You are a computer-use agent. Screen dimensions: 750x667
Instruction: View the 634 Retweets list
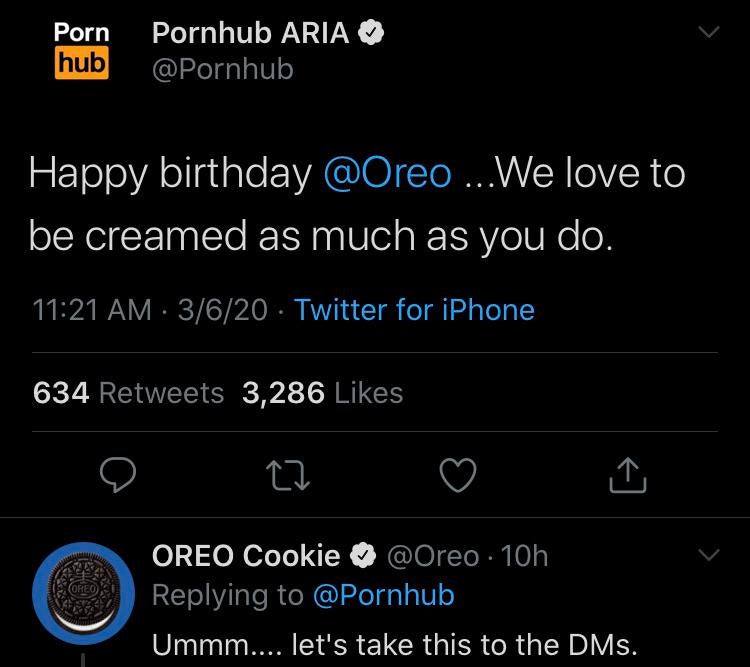click(x=128, y=393)
